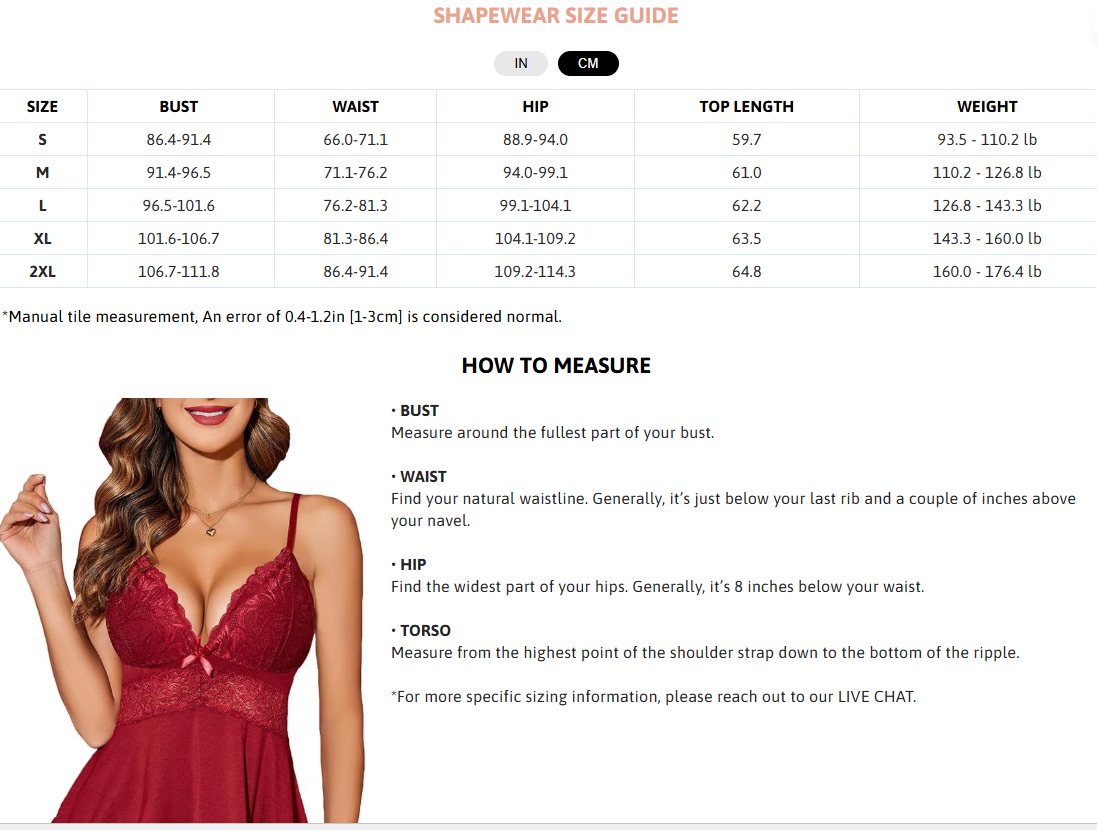Viewport: 1097px width, 830px height.
Task: Click the LIVE CHAT sizing note
Action: (x=653, y=696)
